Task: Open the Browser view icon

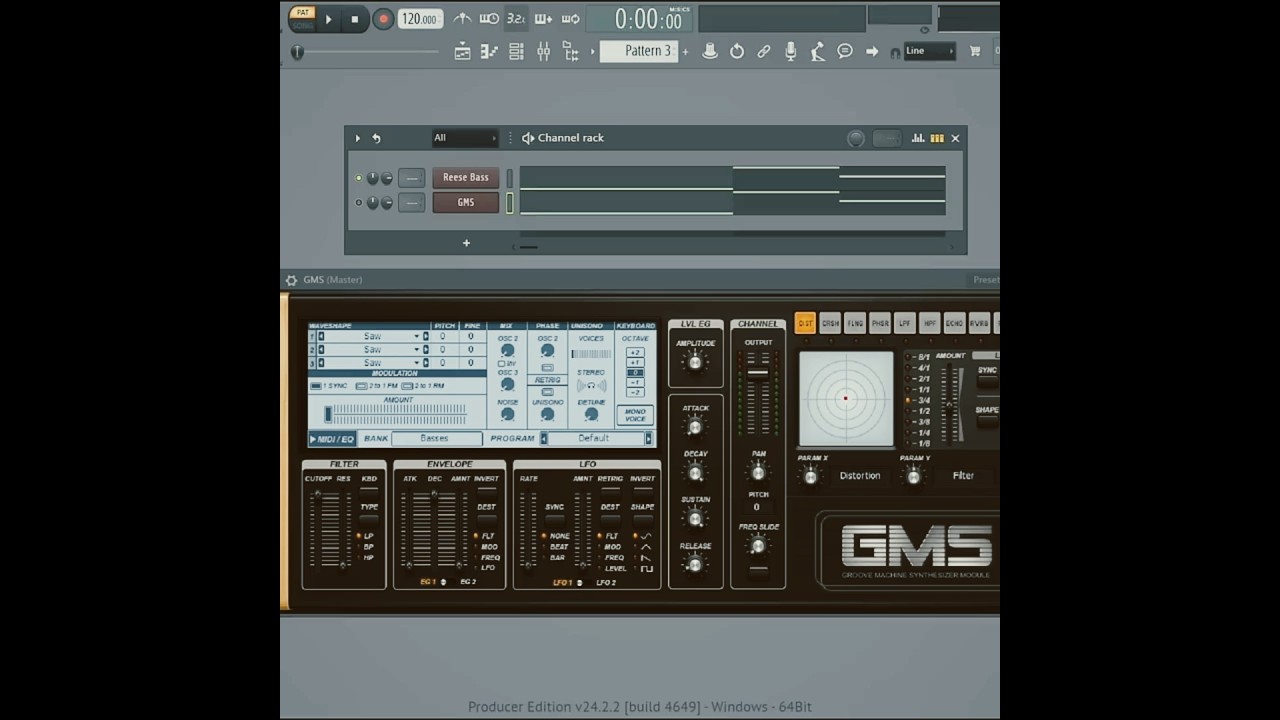Action: click(x=570, y=52)
